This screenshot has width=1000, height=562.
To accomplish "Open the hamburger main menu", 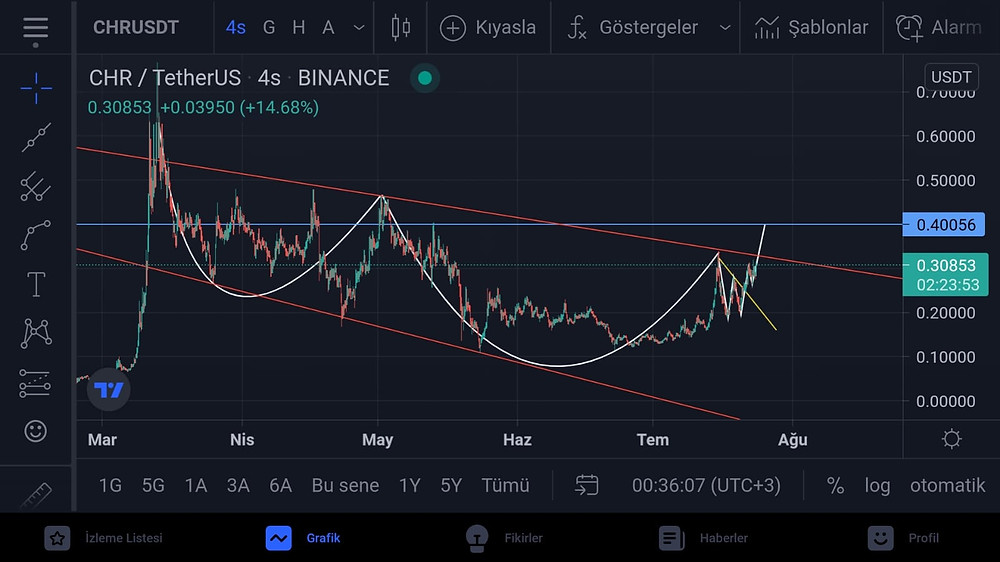I will coord(35,29).
